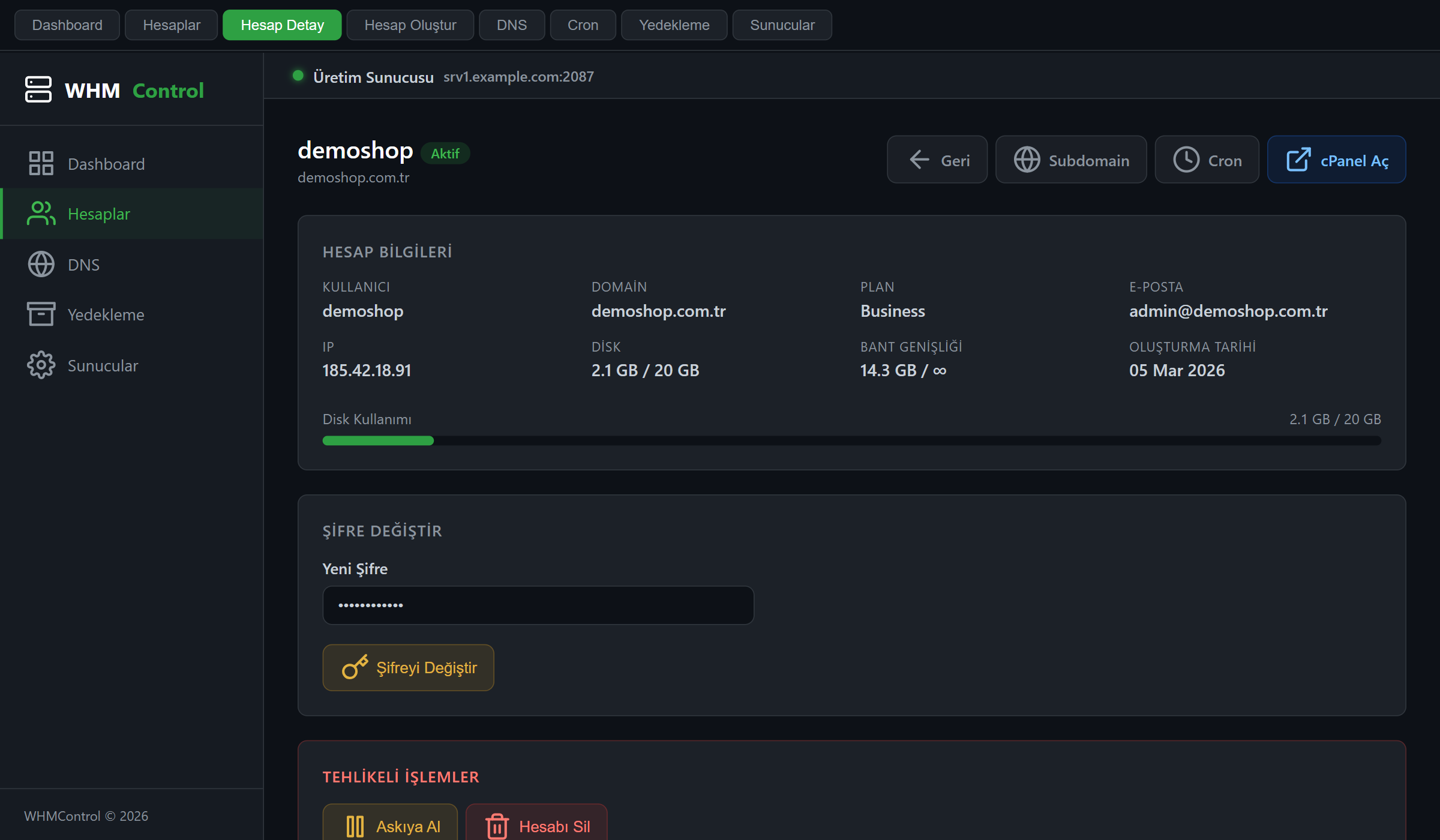Click the trash icon on Hesabı Sil
Image resolution: width=1440 pixels, height=840 pixels.
(497, 826)
